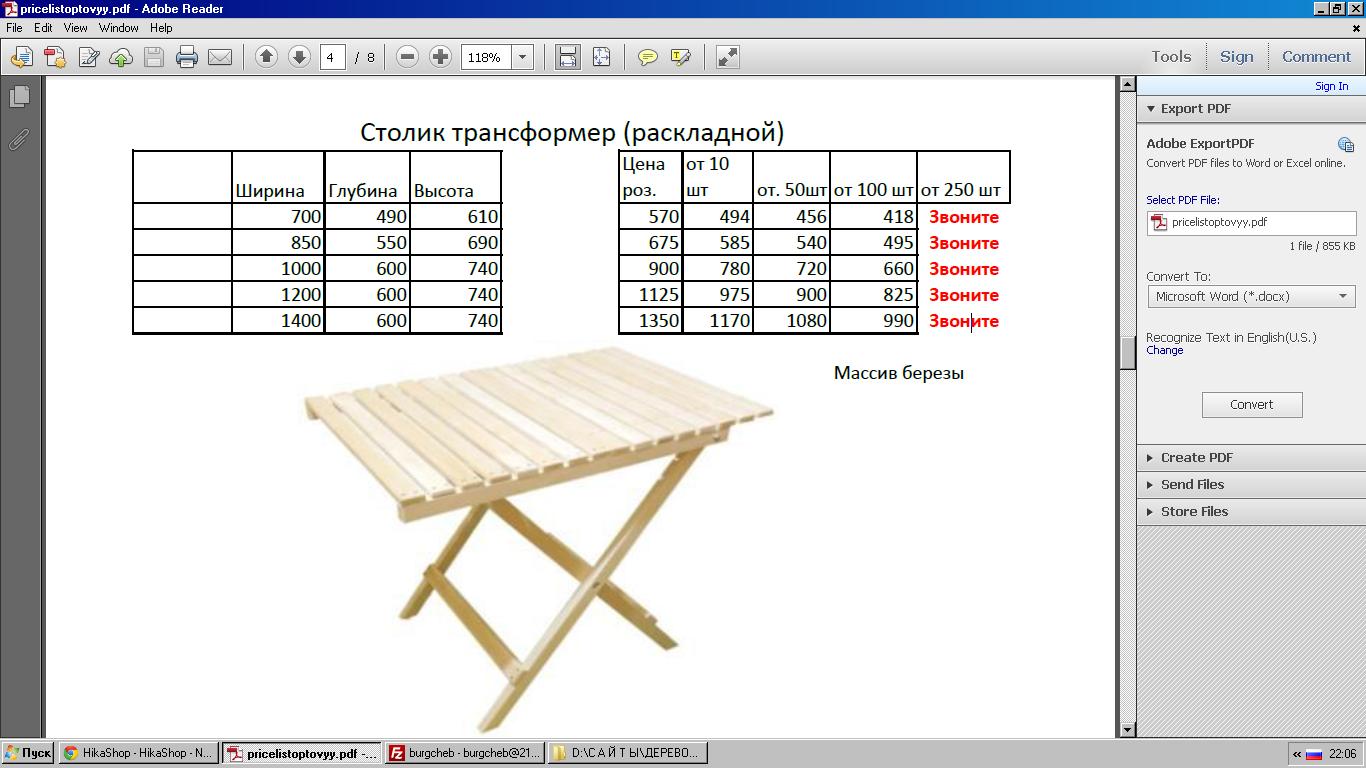Expand the Create PDF section
Screen dimensions: 1366x768
click(1251, 457)
